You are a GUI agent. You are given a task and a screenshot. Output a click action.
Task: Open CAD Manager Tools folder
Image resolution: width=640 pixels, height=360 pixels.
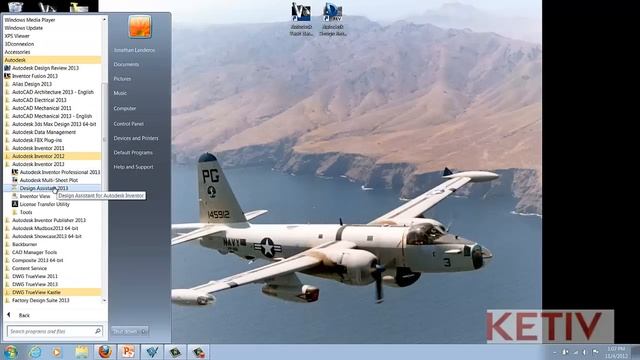coord(34,252)
